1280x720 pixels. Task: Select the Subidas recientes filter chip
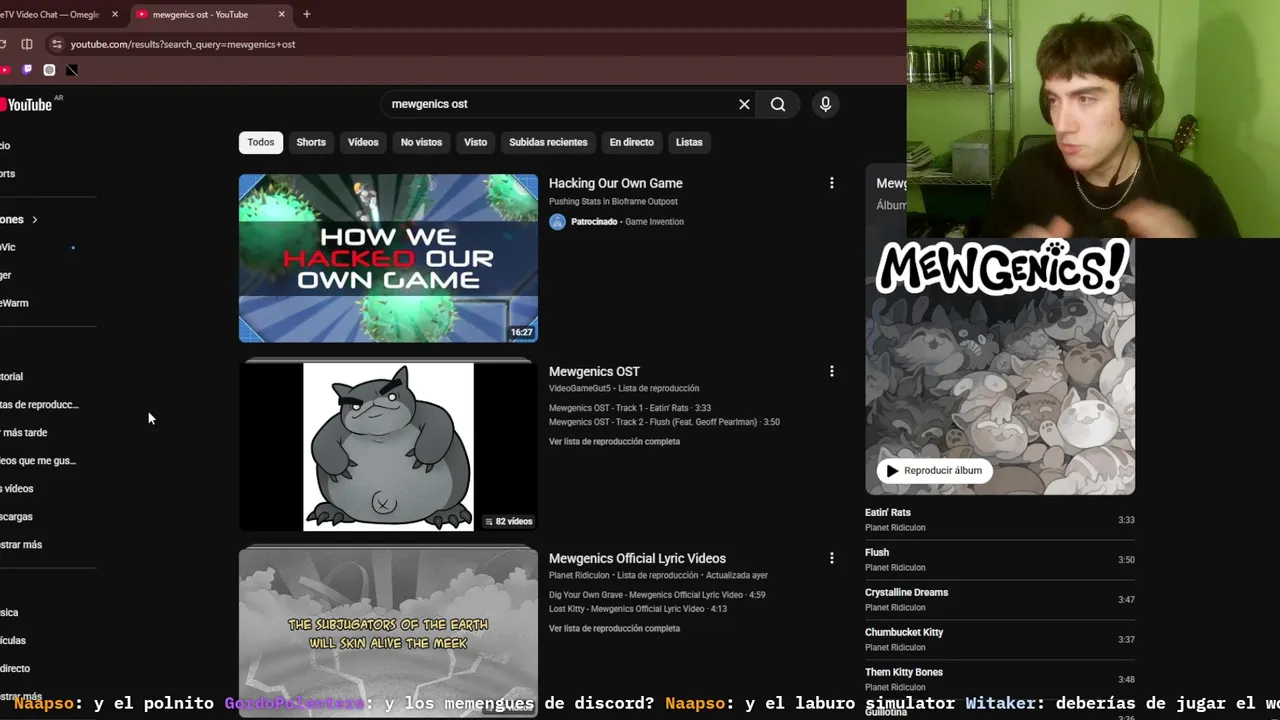[548, 142]
